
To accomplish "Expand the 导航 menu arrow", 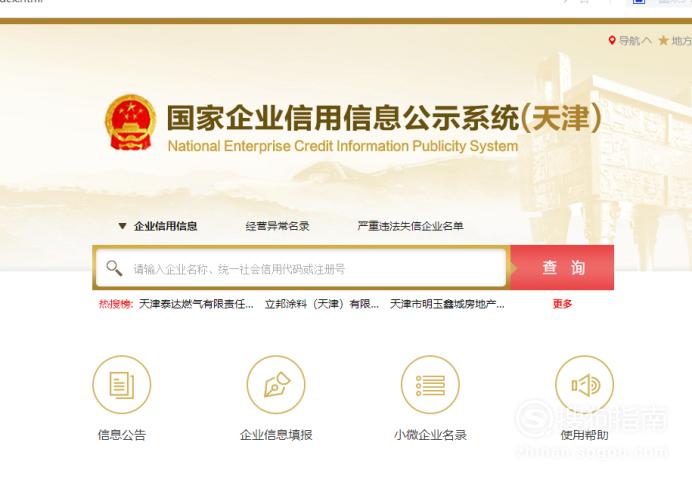I will [646, 41].
